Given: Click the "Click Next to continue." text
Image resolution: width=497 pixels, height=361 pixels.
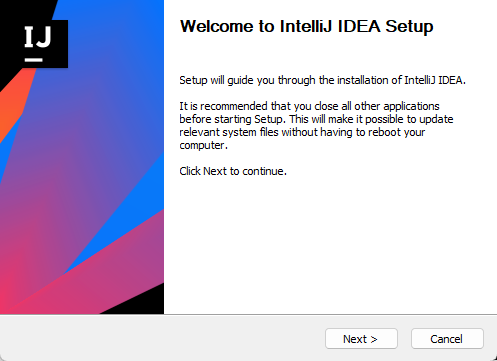Looking at the screenshot, I should tap(233, 171).
